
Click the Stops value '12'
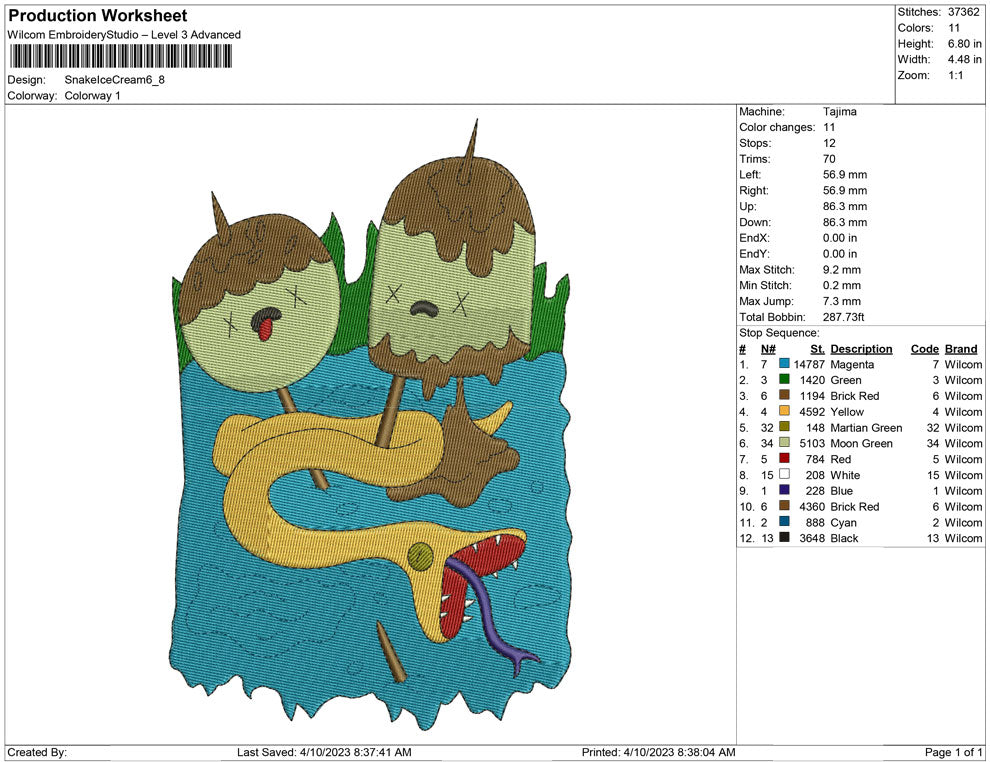(829, 143)
